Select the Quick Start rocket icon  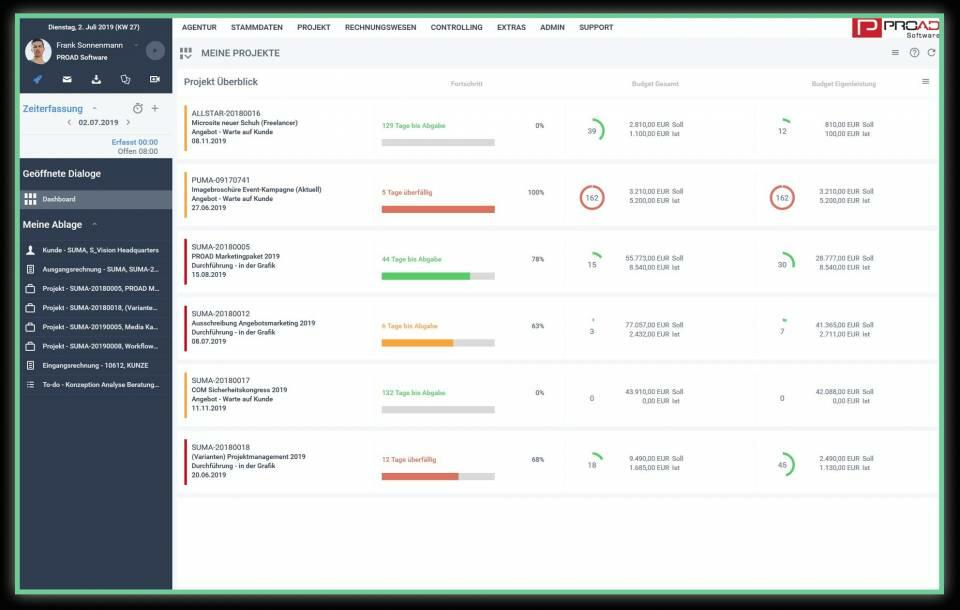(x=37, y=78)
